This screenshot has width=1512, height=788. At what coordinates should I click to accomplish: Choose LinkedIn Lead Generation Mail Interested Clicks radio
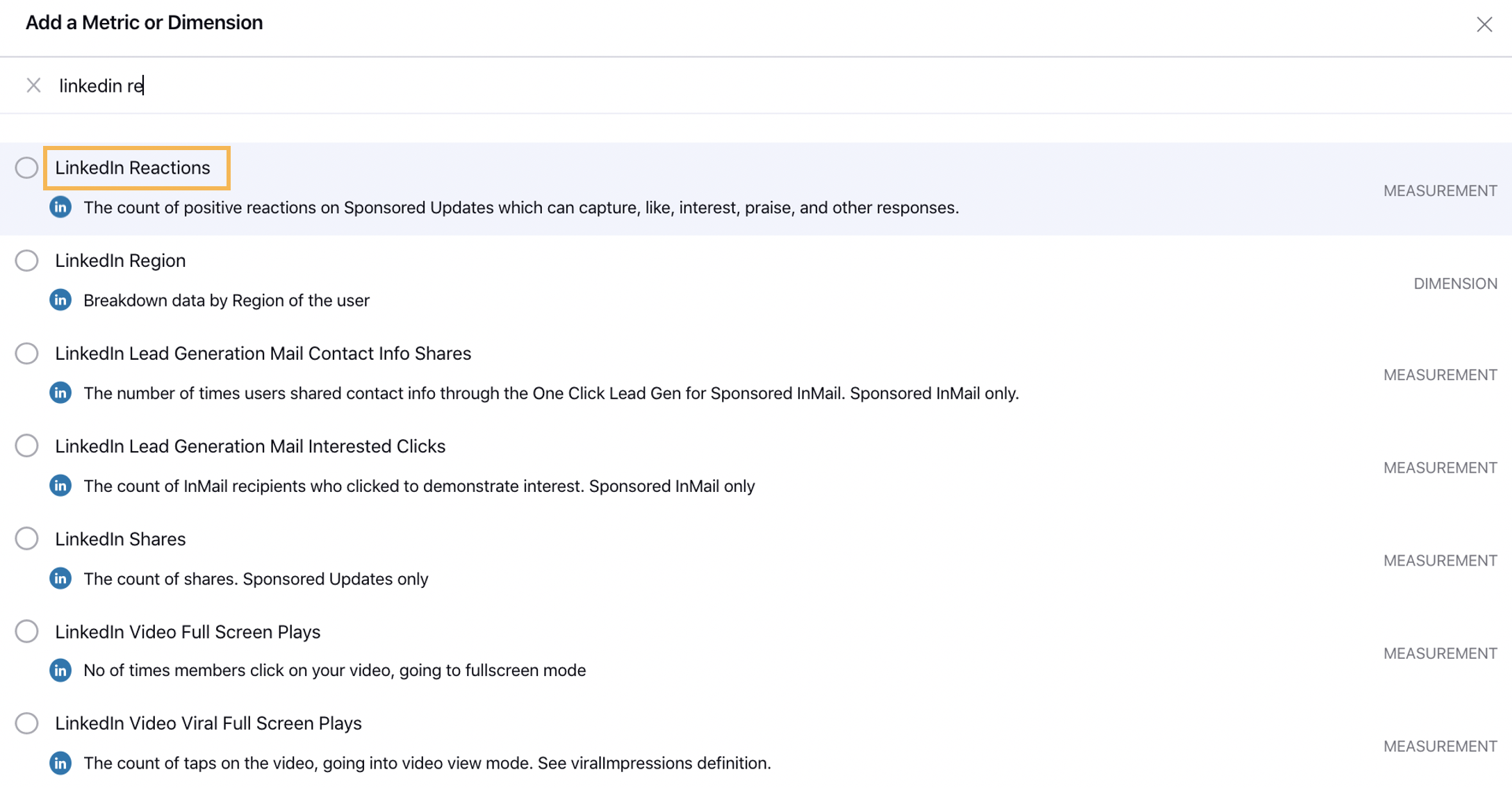26,445
